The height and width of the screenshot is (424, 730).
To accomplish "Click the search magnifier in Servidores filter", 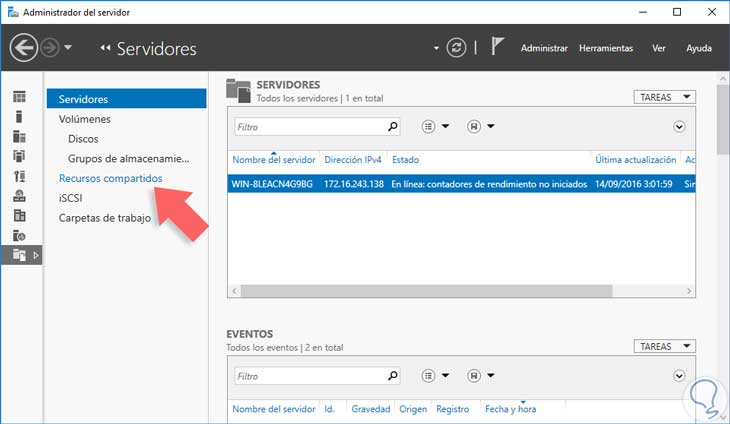I will pyautogui.click(x=393, y=126).
